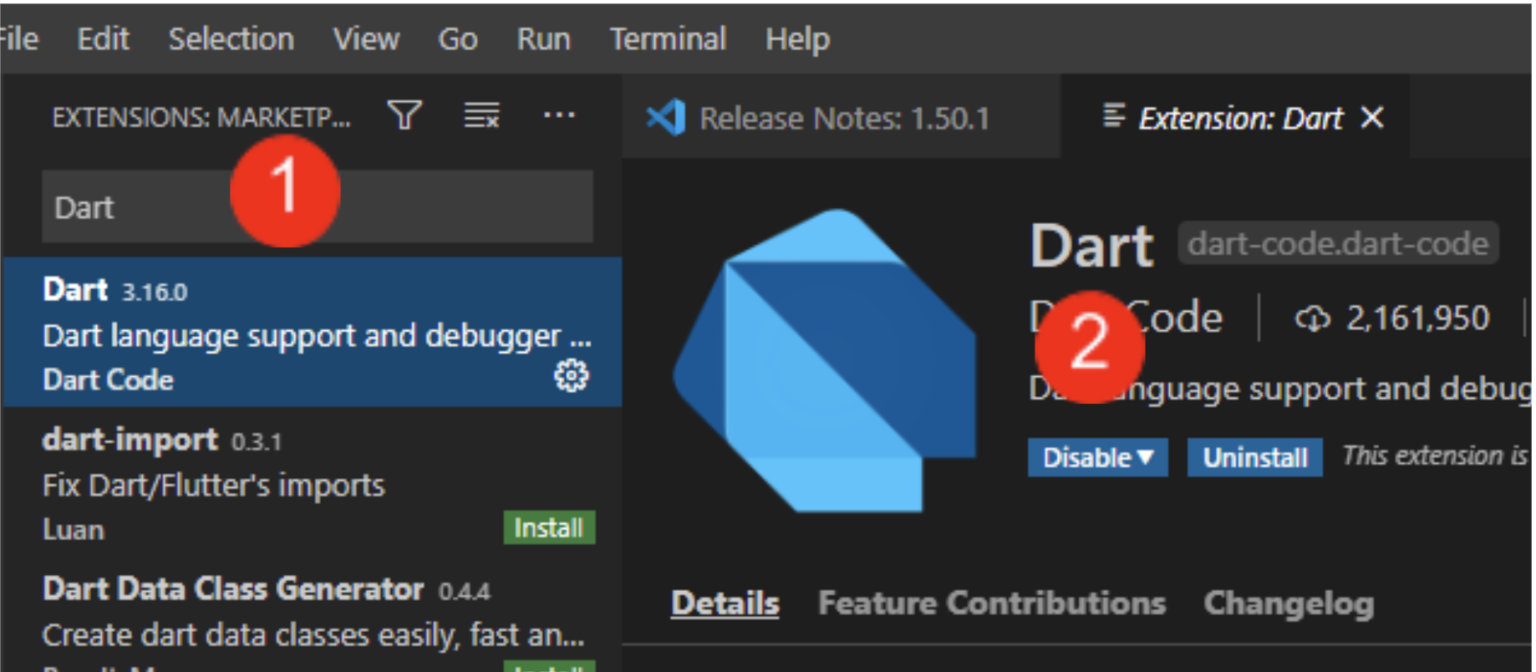
Task: Open the Run menu
Action: [x=544, y=39]
